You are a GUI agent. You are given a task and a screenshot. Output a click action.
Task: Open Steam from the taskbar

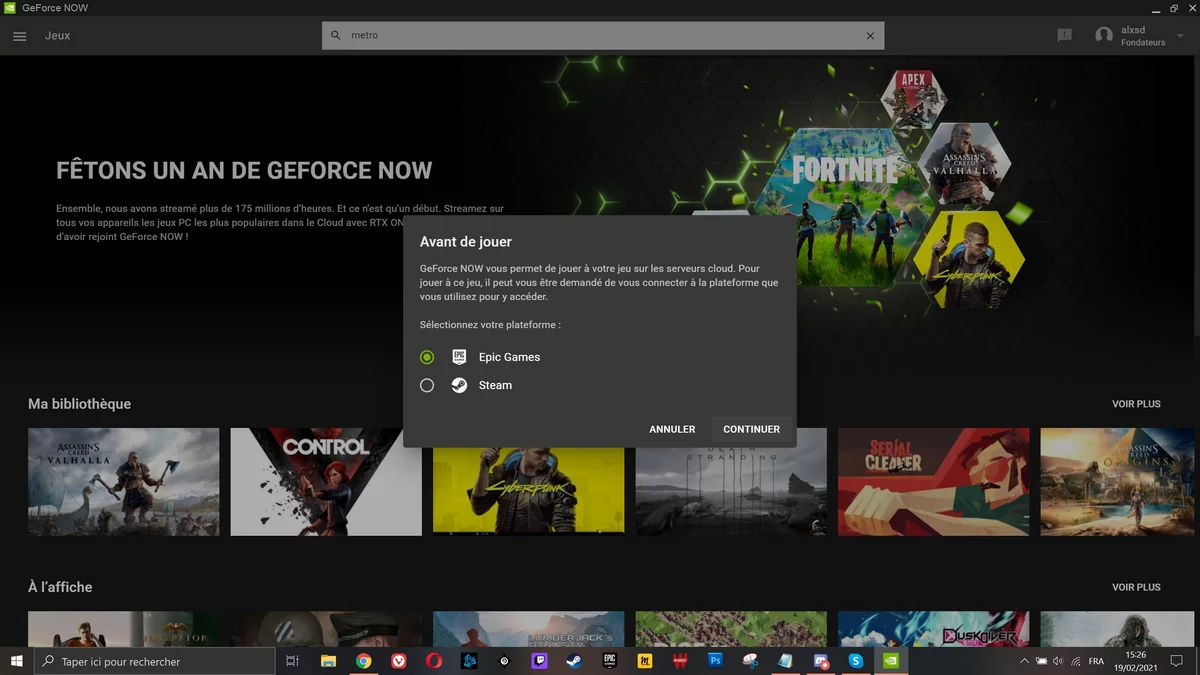point(574,661)
